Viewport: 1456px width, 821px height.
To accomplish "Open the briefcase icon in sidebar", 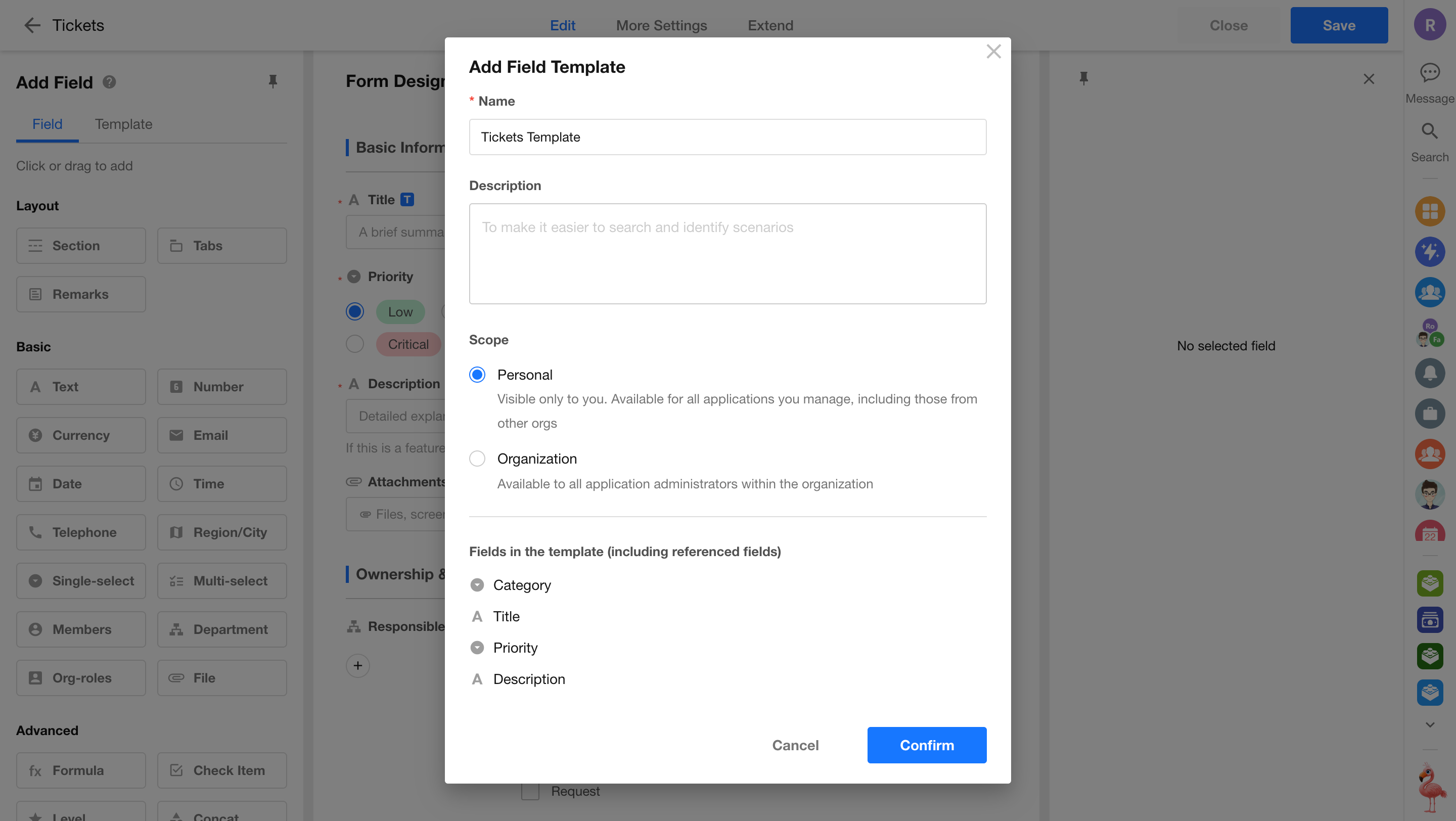I will tap(1429, 414).
